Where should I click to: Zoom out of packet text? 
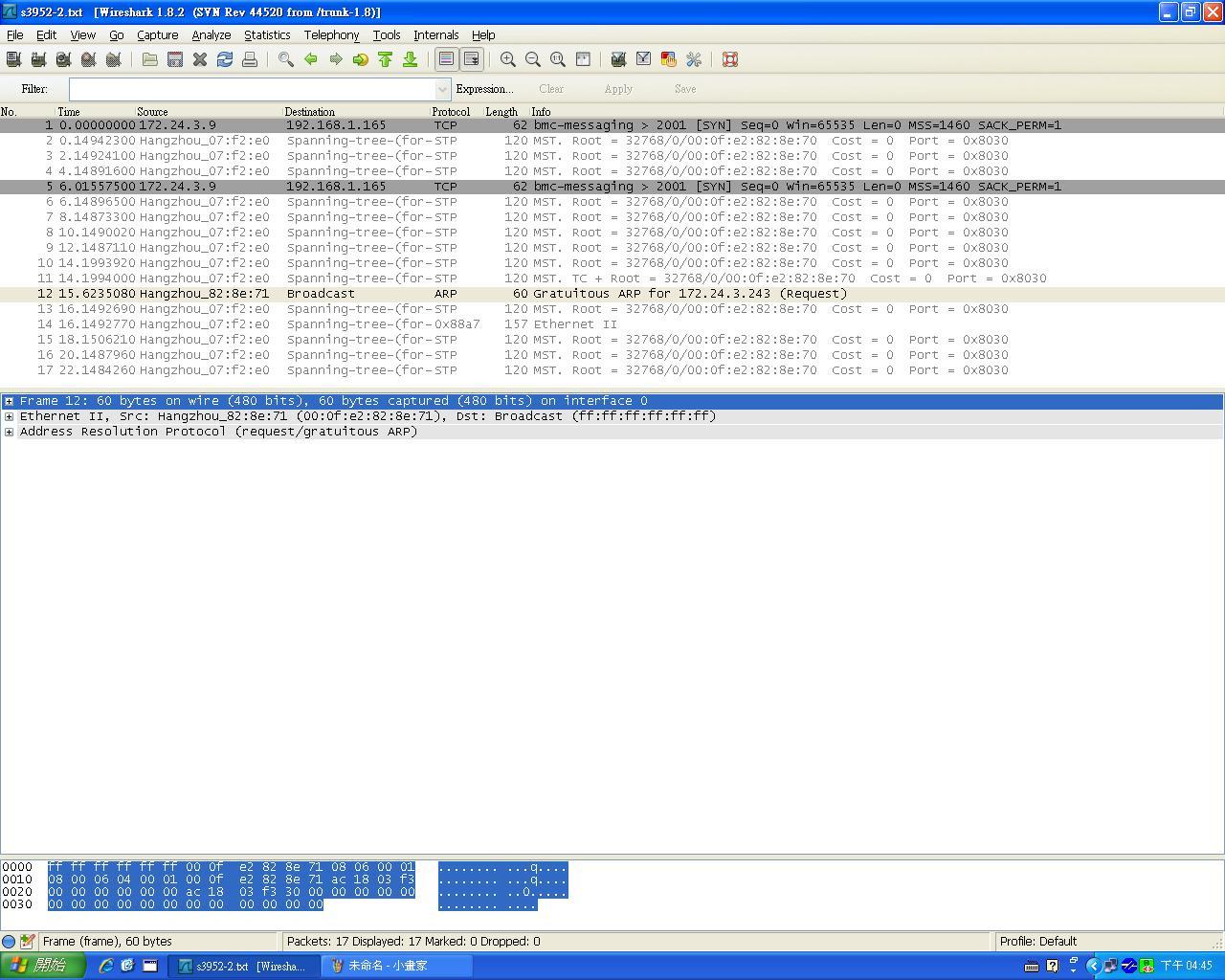533,59
